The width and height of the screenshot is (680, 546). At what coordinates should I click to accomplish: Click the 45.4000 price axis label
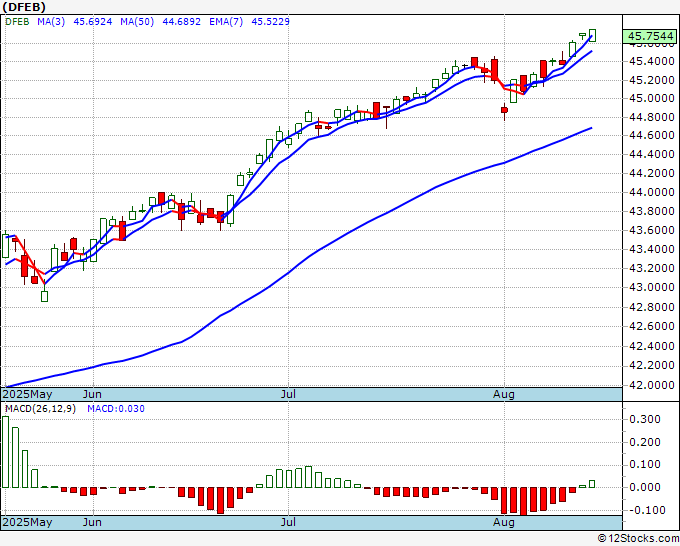click(652, 61)
